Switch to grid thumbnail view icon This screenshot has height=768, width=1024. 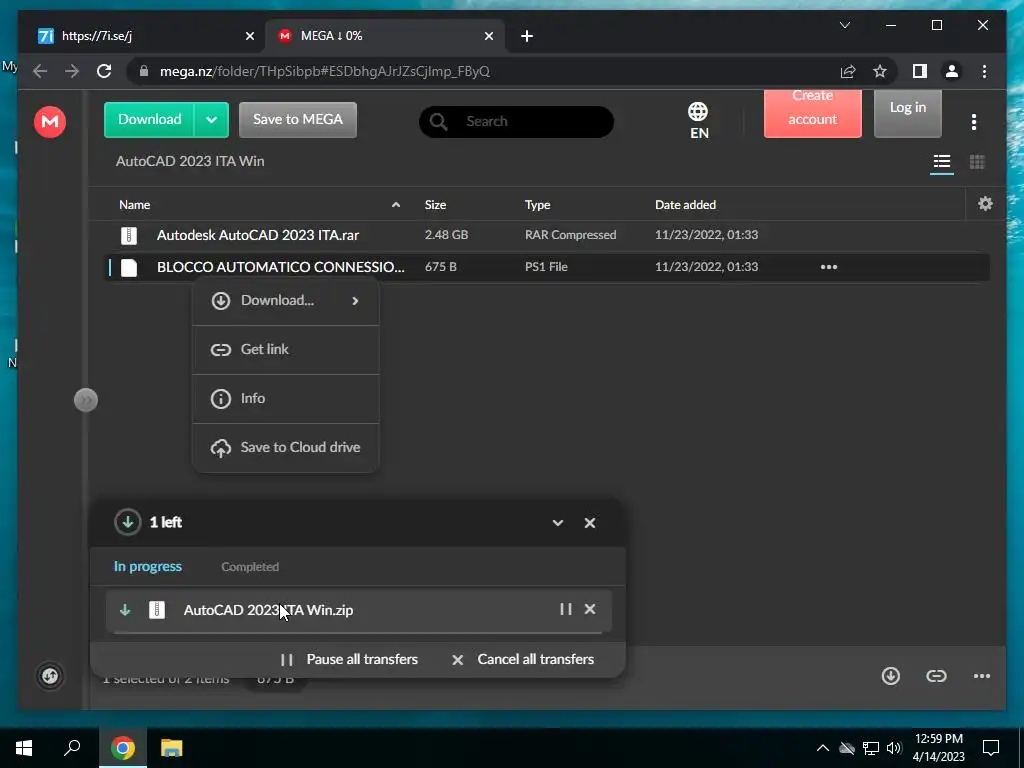point(977,161)
